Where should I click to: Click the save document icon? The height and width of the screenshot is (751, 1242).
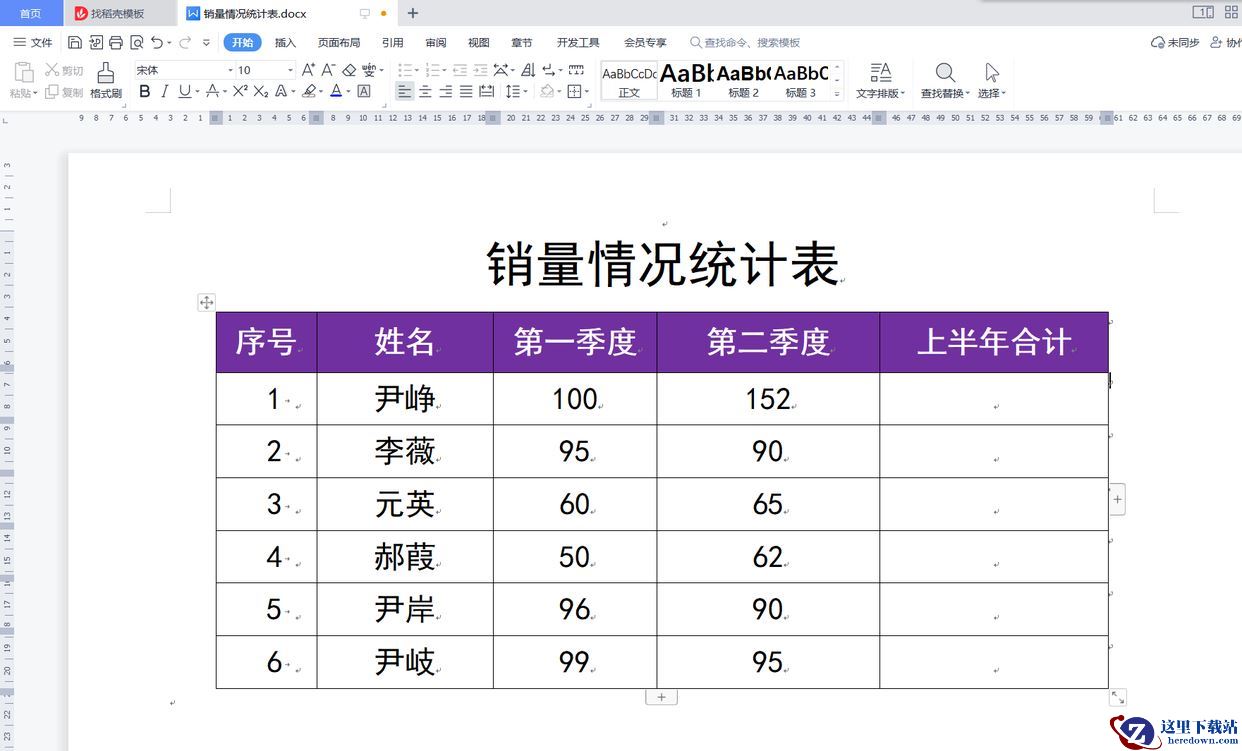(x=75, y=42)
